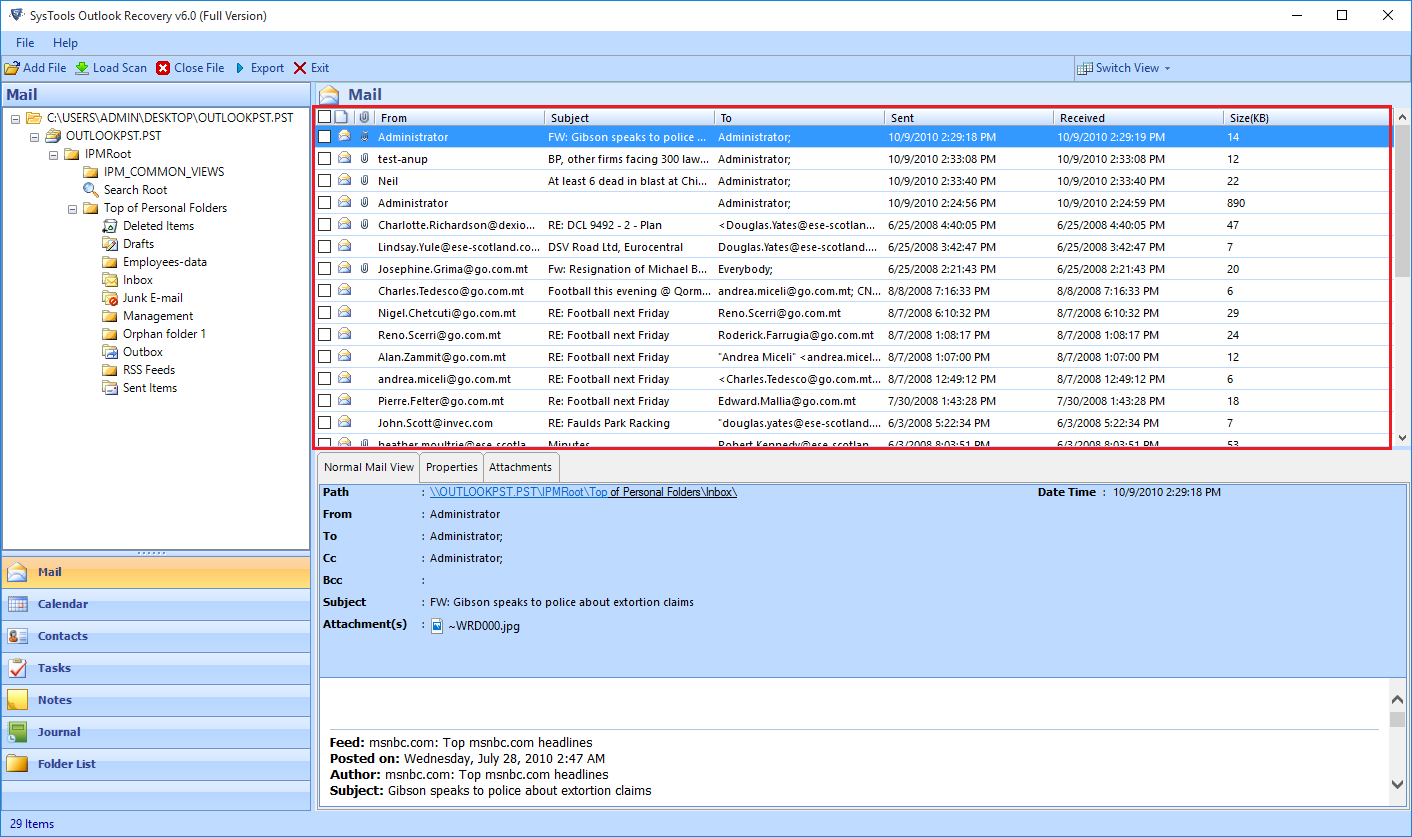Click the Junk E-mail folder icon
Viewport: 1412px width, 837px height.
(110, 298)
